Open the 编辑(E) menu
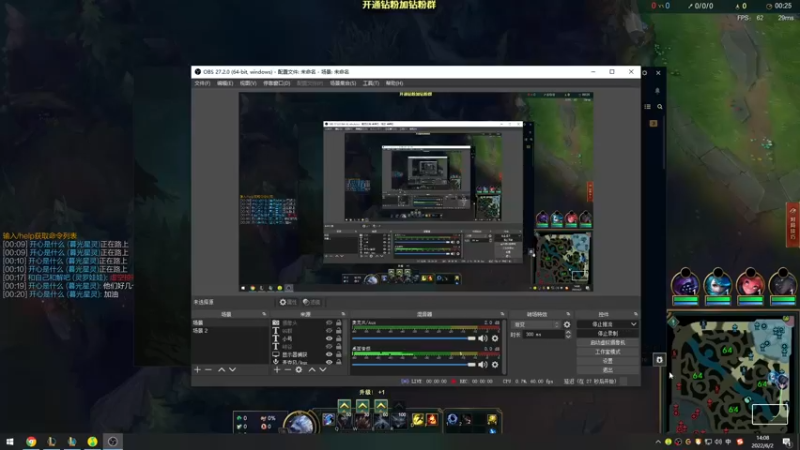This screenshot has height=450, width=800. (225, 83)
